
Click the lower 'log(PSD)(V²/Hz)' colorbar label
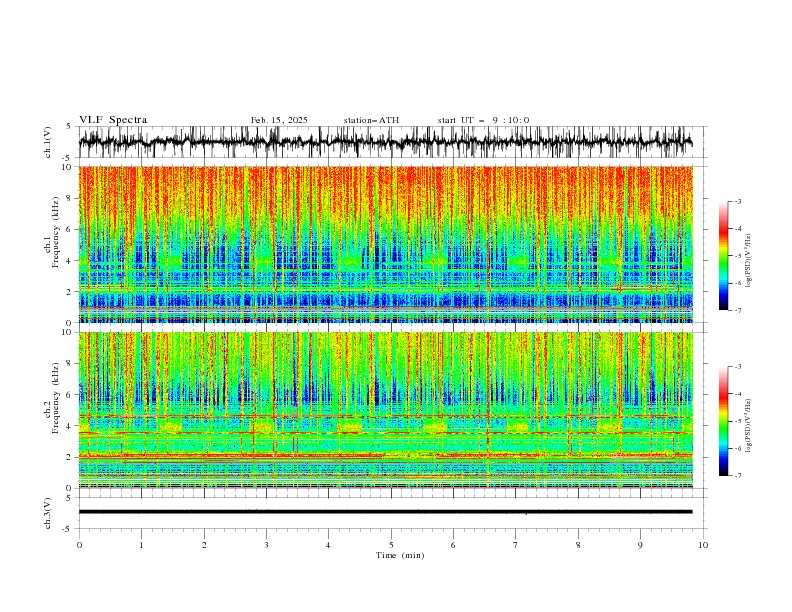tap(749, 426)
